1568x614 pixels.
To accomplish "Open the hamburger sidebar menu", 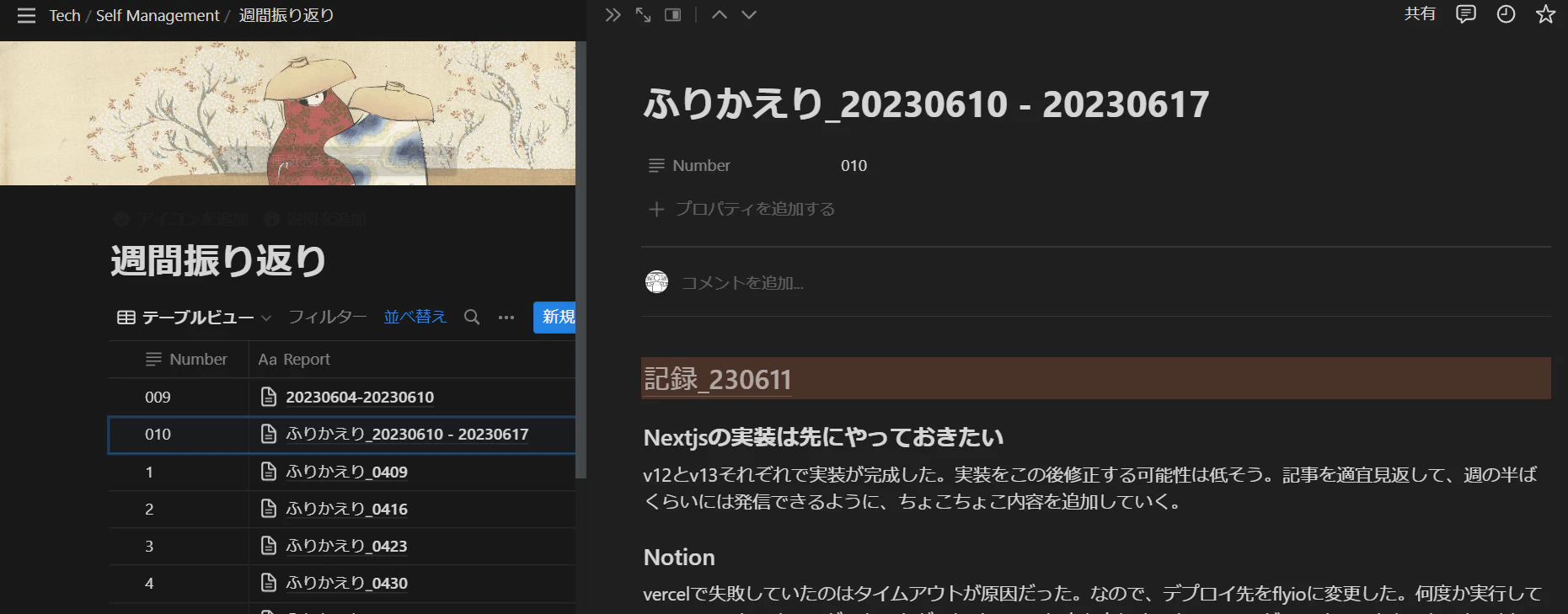I will point(26,15).
